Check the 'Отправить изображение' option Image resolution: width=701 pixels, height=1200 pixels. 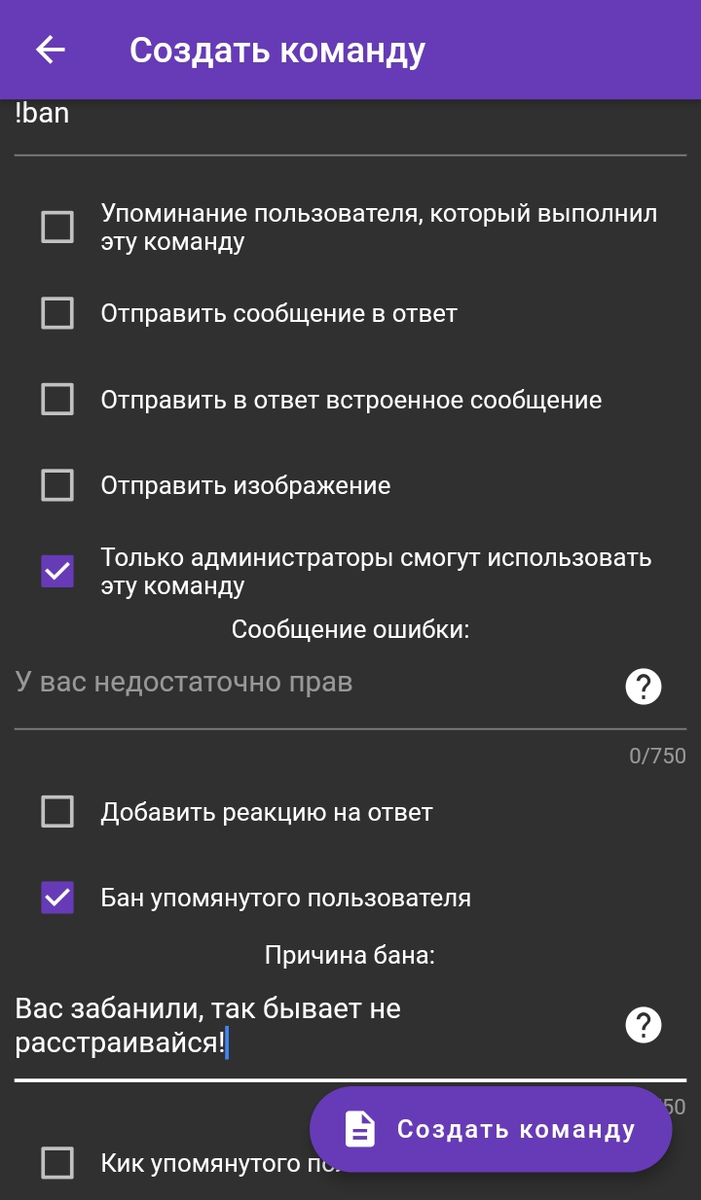(x=57, y=485)
